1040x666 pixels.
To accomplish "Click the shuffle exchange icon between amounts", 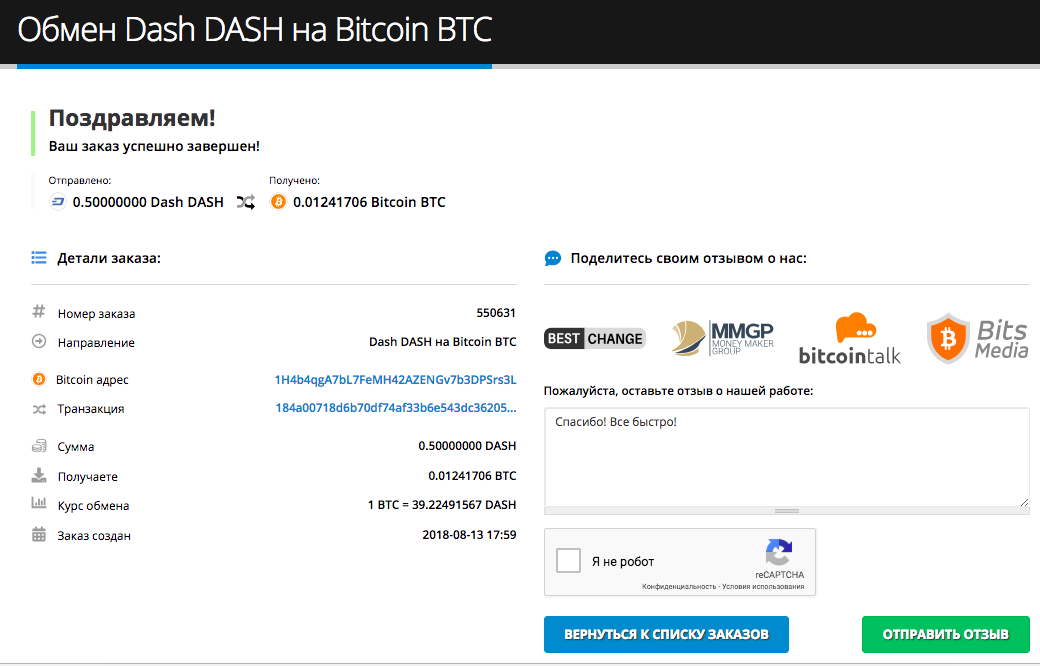I will pyautogui.click(x=246, y=202).
